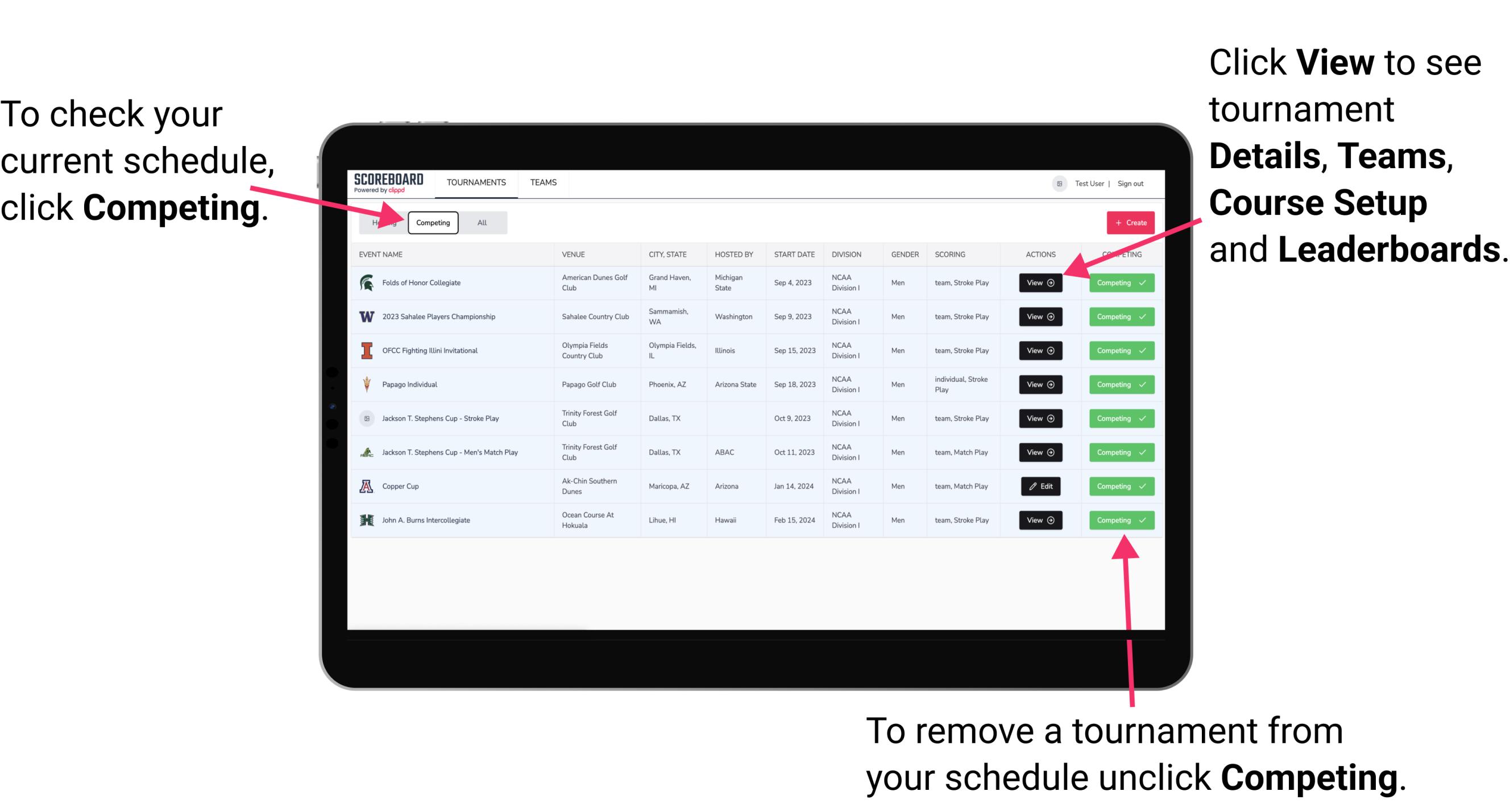The height and width of the screenshot is (812, 1510).
Task: Click the TOURNAMENTS menu item
Action: click(x=477, y=182)
